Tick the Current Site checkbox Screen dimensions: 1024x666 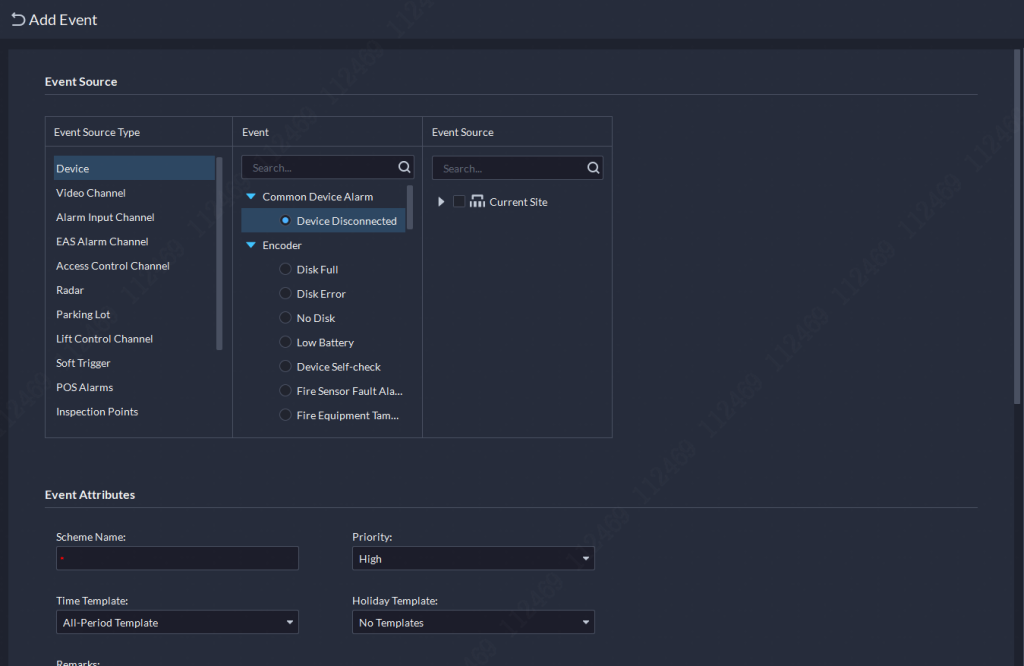[459, 202]
